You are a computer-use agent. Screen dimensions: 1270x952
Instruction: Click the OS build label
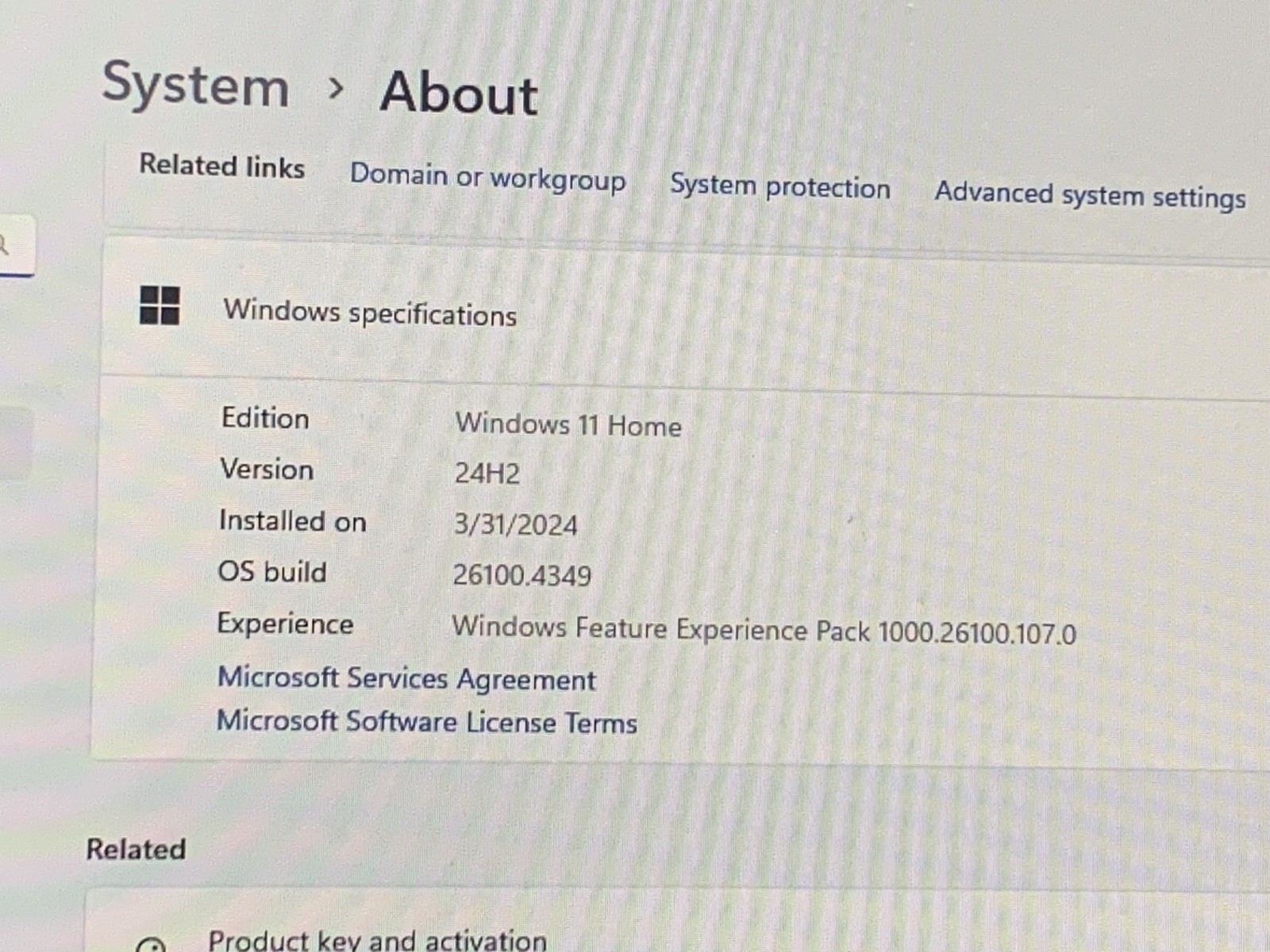pos(272,571)
